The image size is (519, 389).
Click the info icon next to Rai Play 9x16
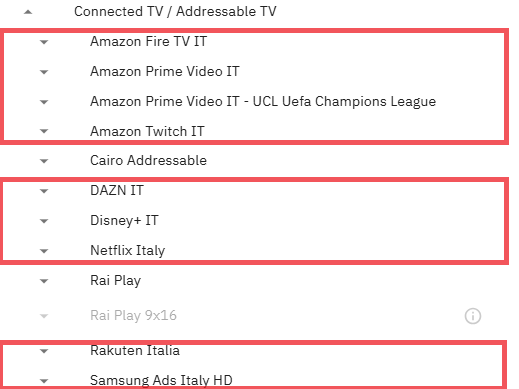pos(473,316)
